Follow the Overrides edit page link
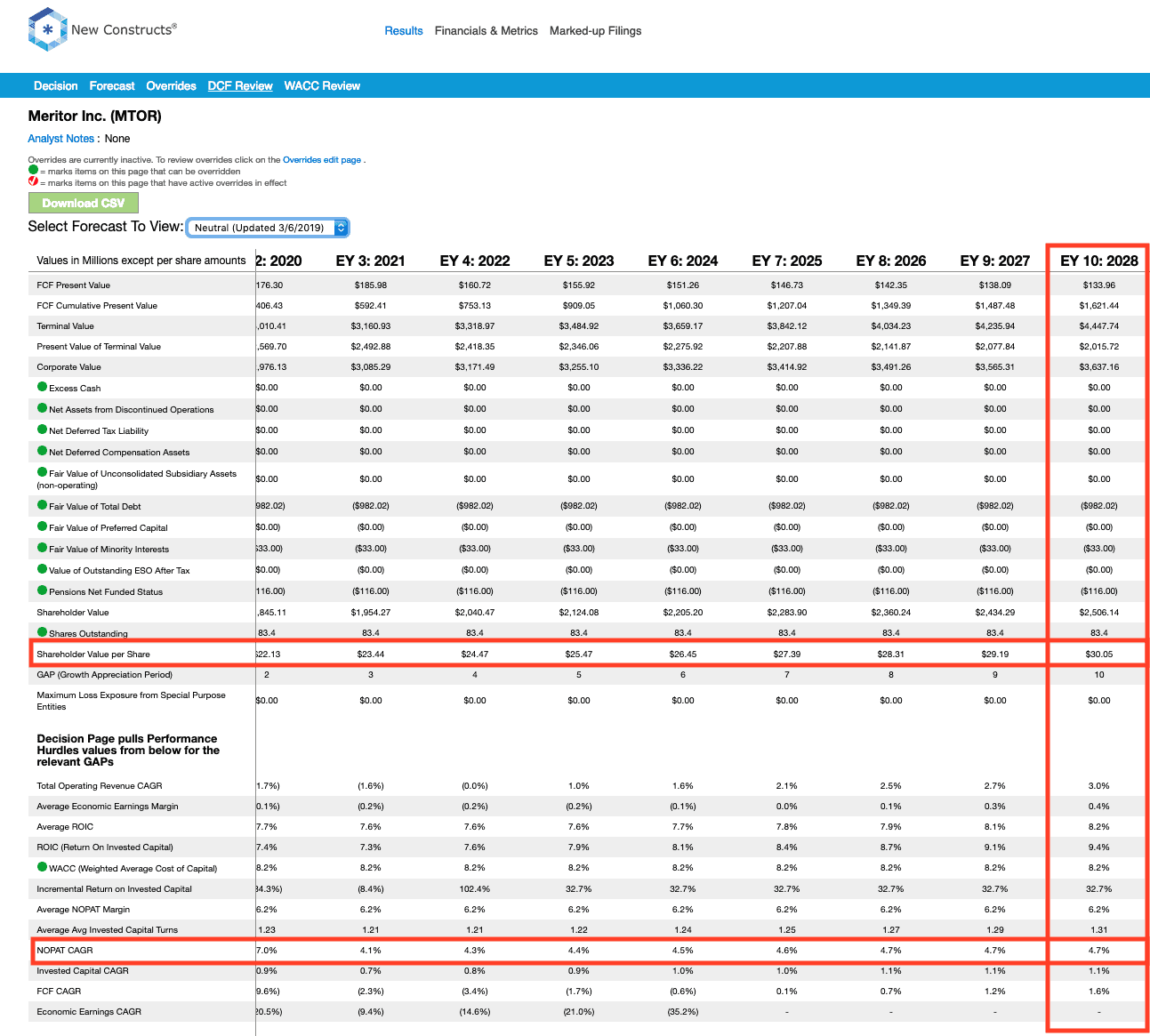The image size is (1150, 1036). 322,160
